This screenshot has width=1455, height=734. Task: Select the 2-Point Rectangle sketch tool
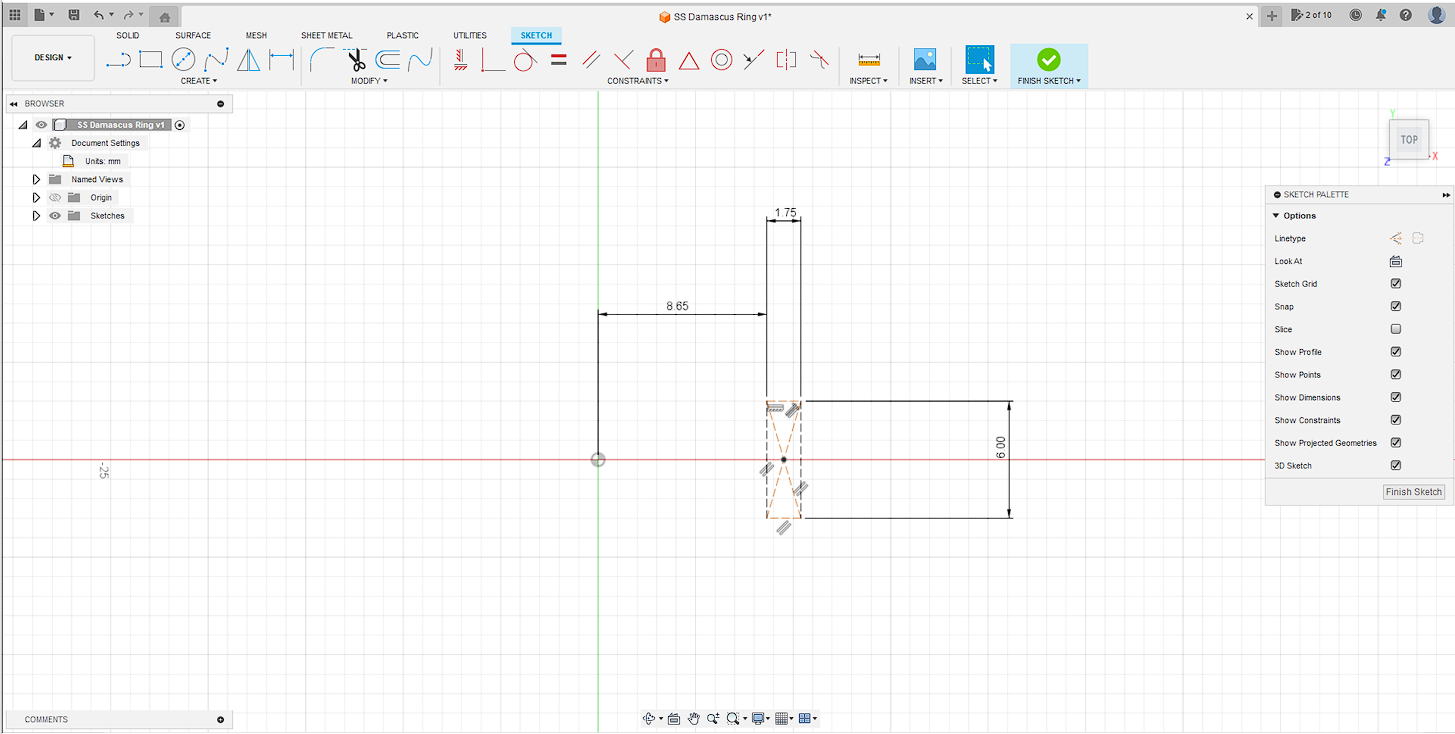(x=150, y=60)
